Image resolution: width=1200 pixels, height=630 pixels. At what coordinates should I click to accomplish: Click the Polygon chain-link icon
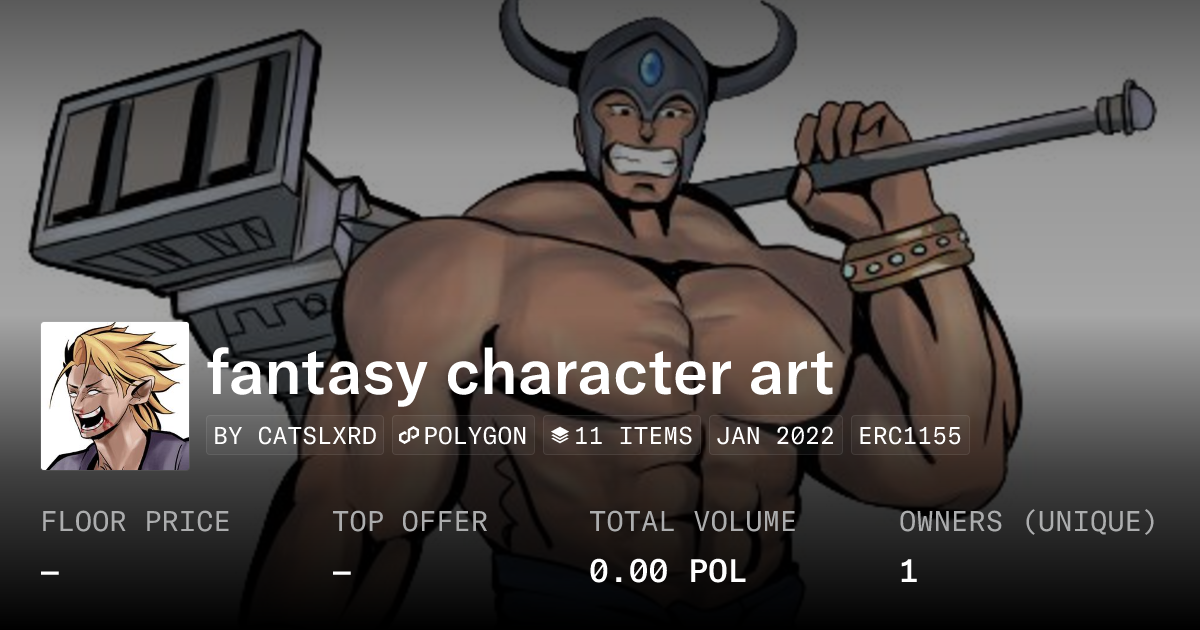409,436
